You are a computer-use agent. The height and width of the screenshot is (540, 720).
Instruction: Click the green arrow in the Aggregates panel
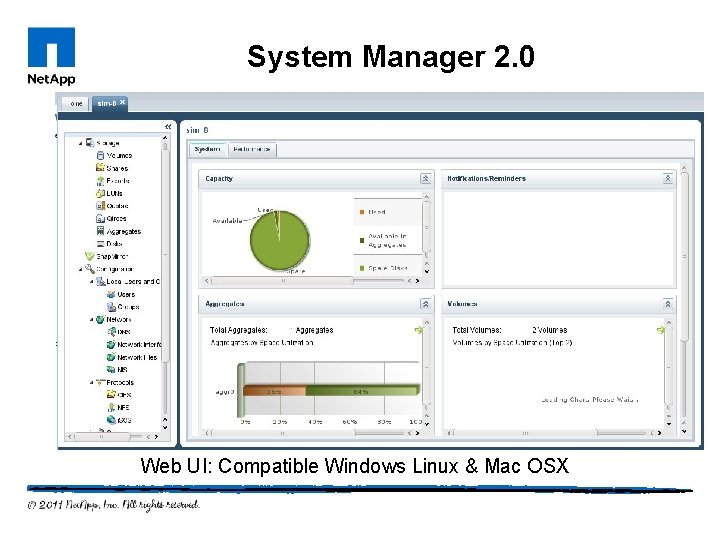(x=418, y=330)
